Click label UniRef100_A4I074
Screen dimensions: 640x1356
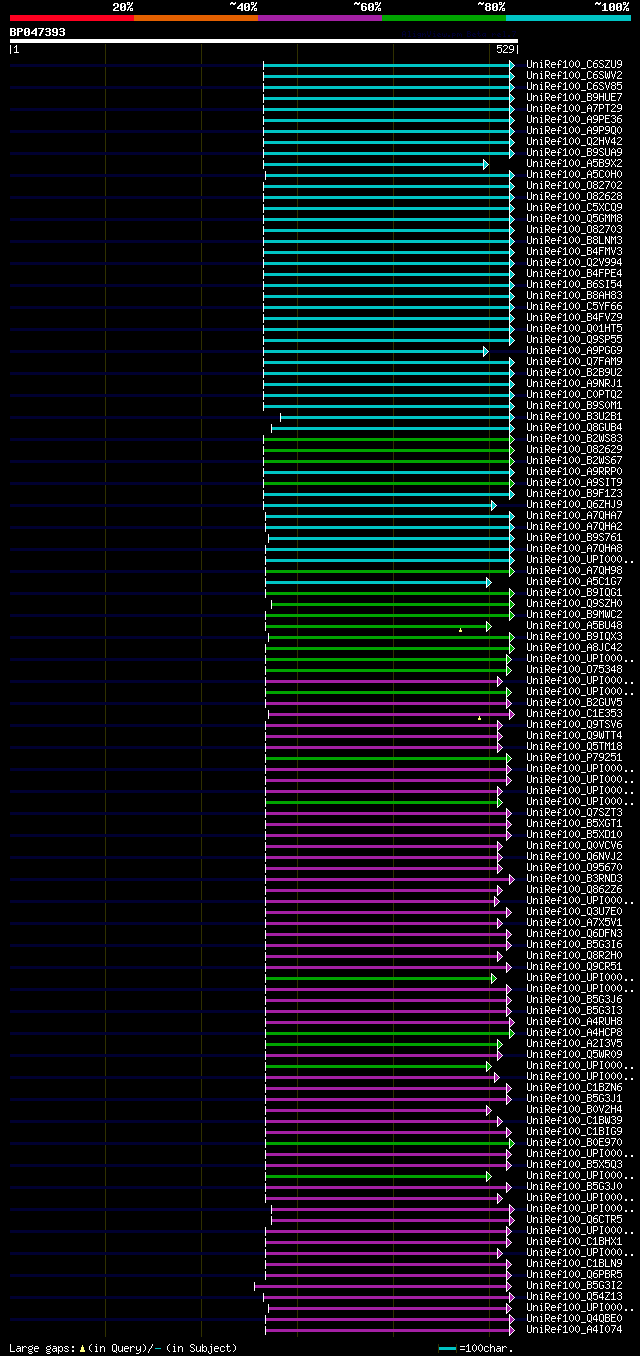coord(574,1329)
